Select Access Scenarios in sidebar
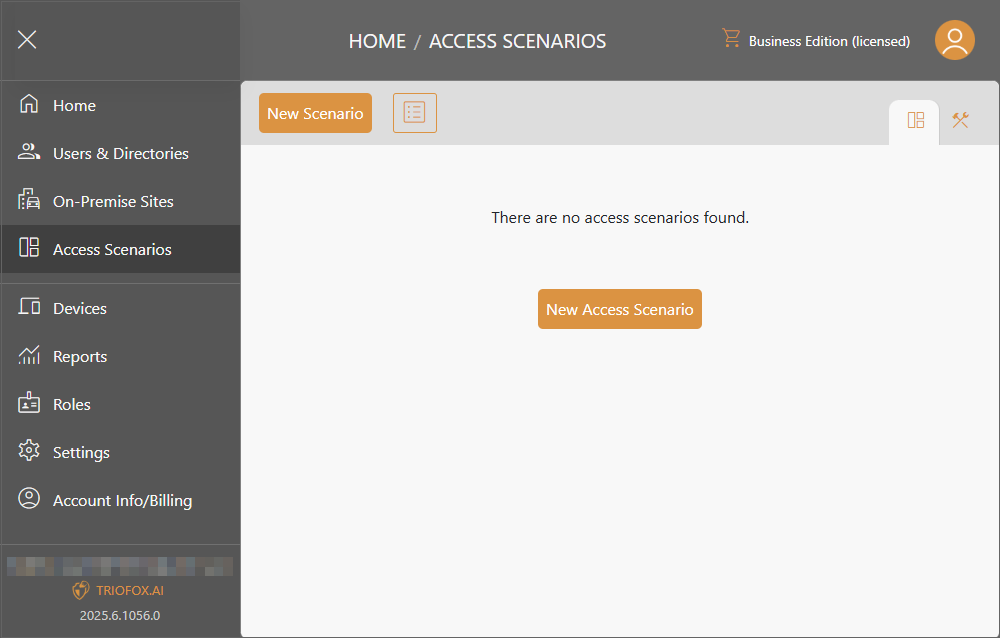The image size is (1000, 638). (121, 249)
